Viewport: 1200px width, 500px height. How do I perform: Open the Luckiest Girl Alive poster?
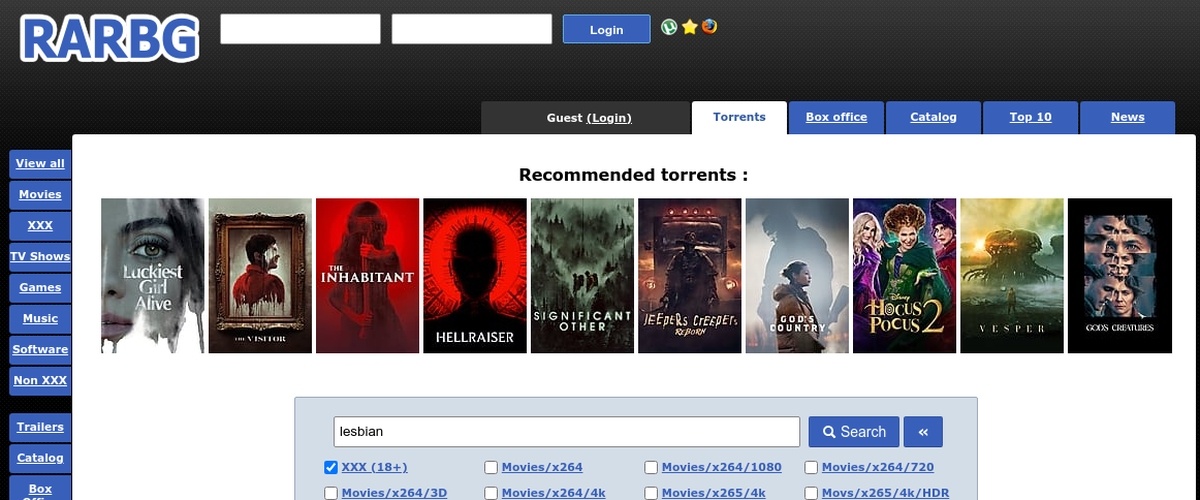(x=152, y=276)
